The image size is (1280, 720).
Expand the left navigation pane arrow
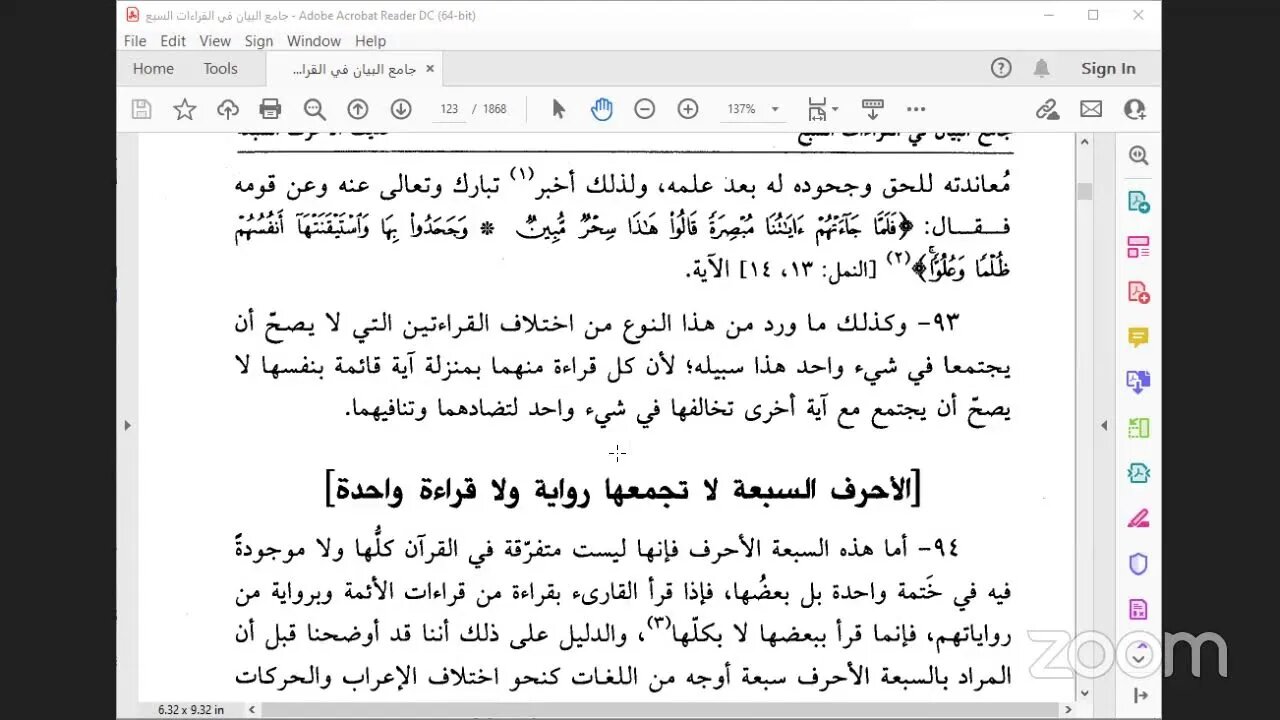[x=127, y=425]
